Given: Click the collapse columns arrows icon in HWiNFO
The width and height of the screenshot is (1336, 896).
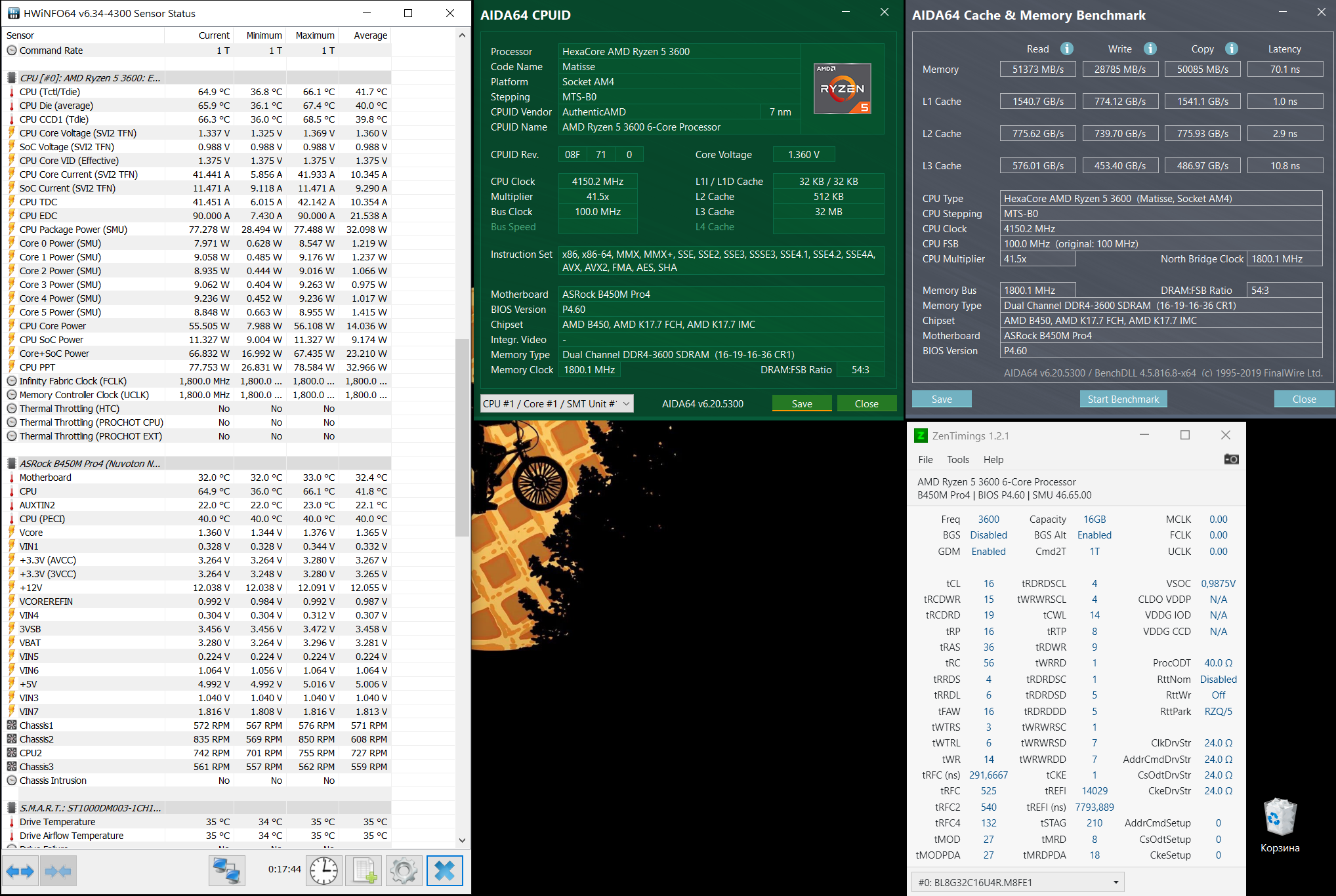Looking at the screenshot, I should pos(58,871).
